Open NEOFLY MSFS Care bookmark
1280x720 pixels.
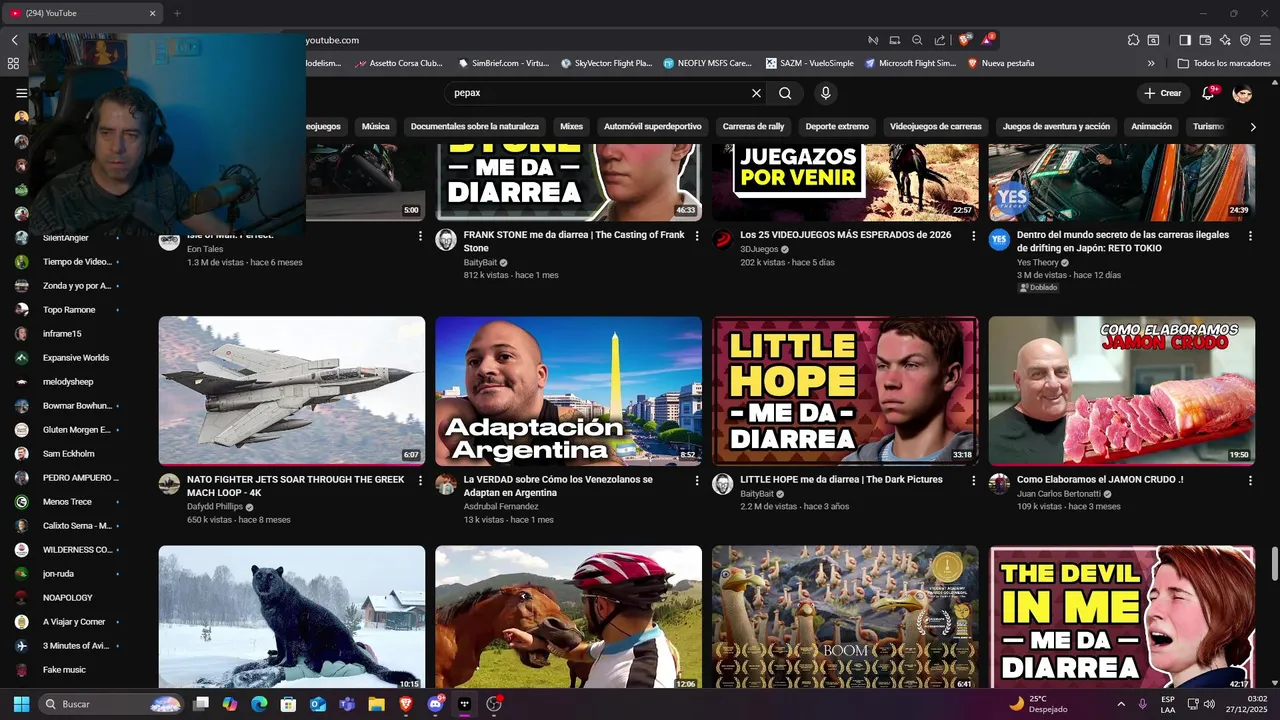coord(708,63)
